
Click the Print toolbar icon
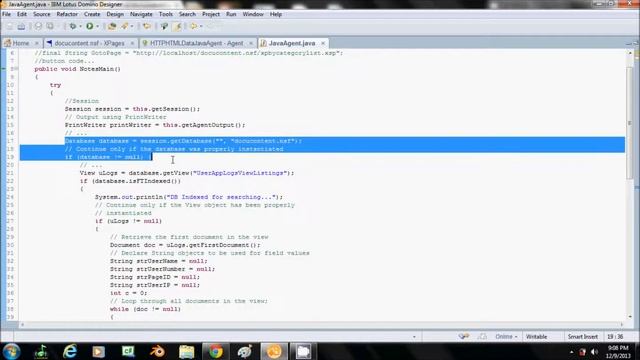tap(38, 27)
